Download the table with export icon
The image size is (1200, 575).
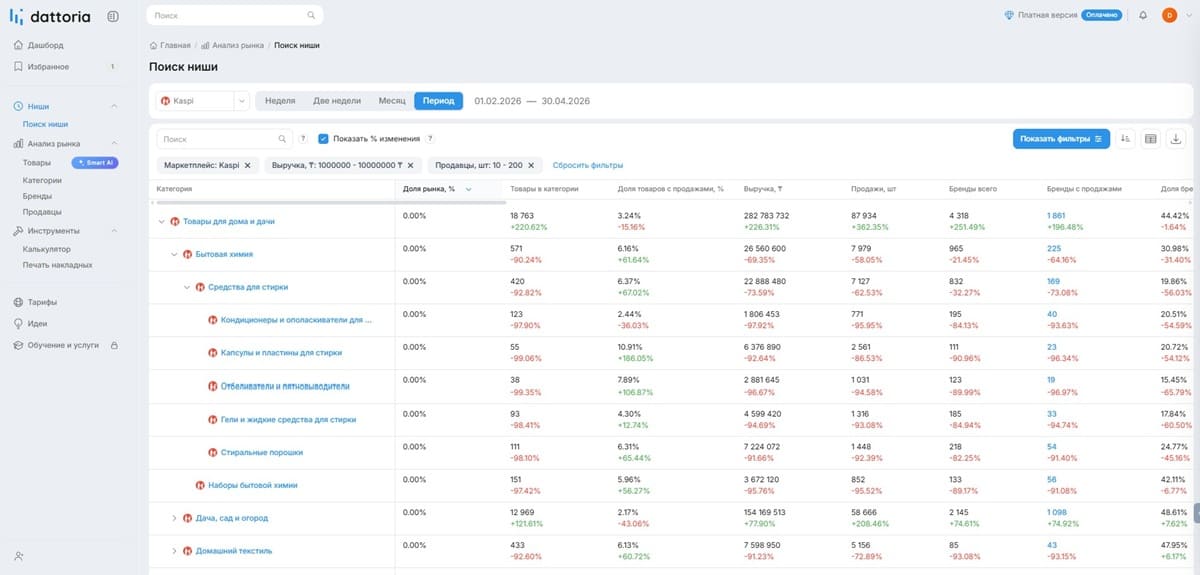pos(1176,139)
